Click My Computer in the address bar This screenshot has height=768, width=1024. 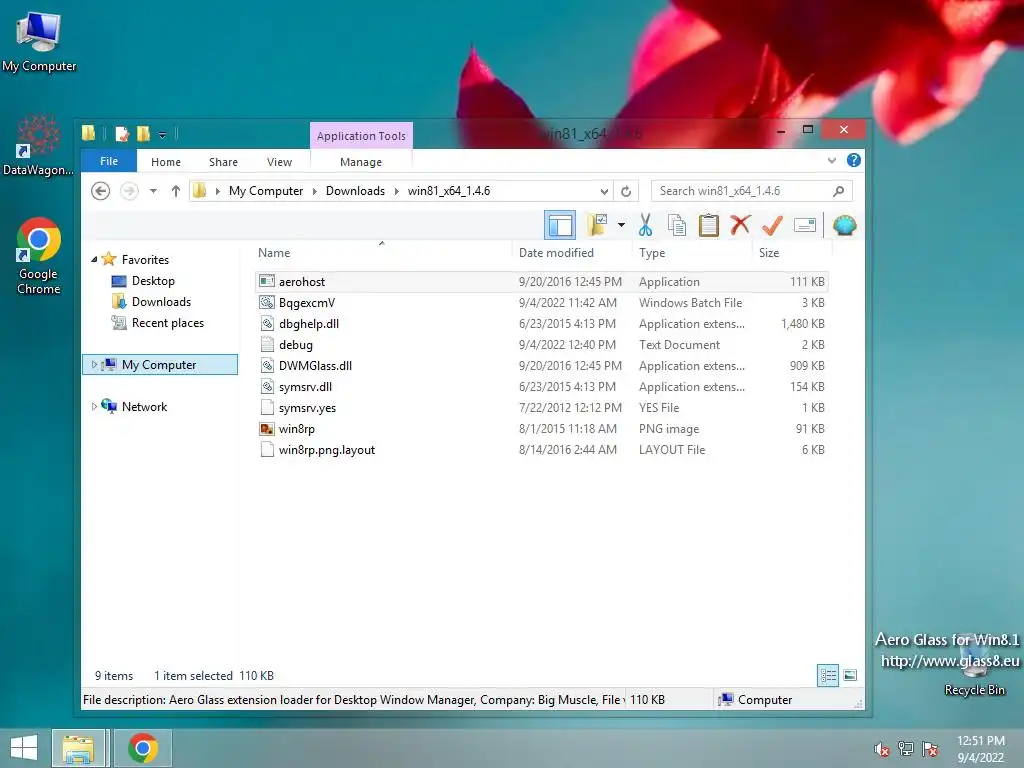pos(266,191)
